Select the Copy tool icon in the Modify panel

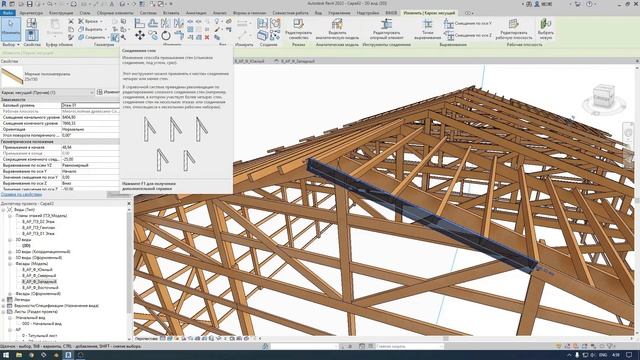(153, 36)
